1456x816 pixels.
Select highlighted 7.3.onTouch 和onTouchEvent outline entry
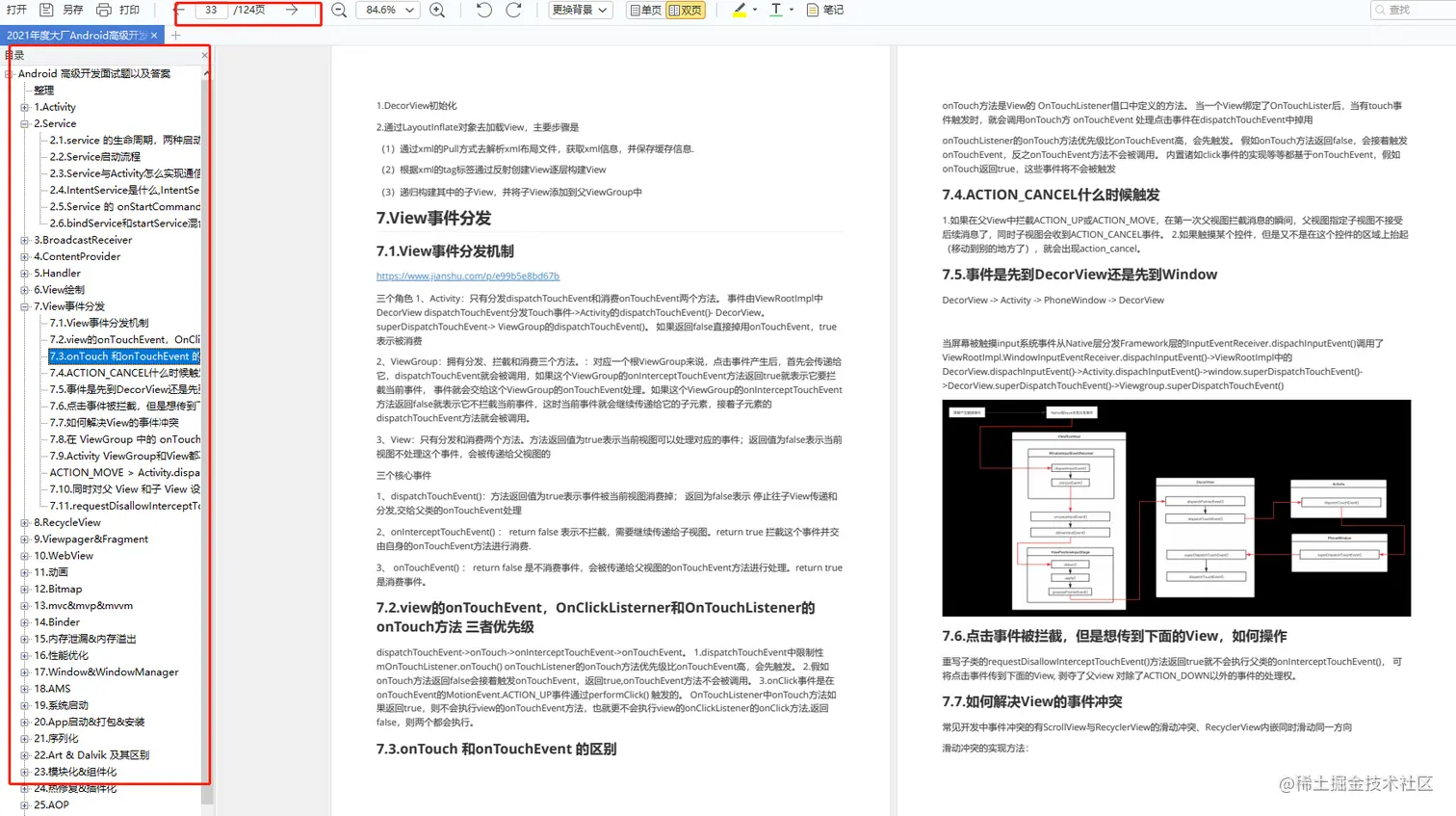click(x=125, y=356)
